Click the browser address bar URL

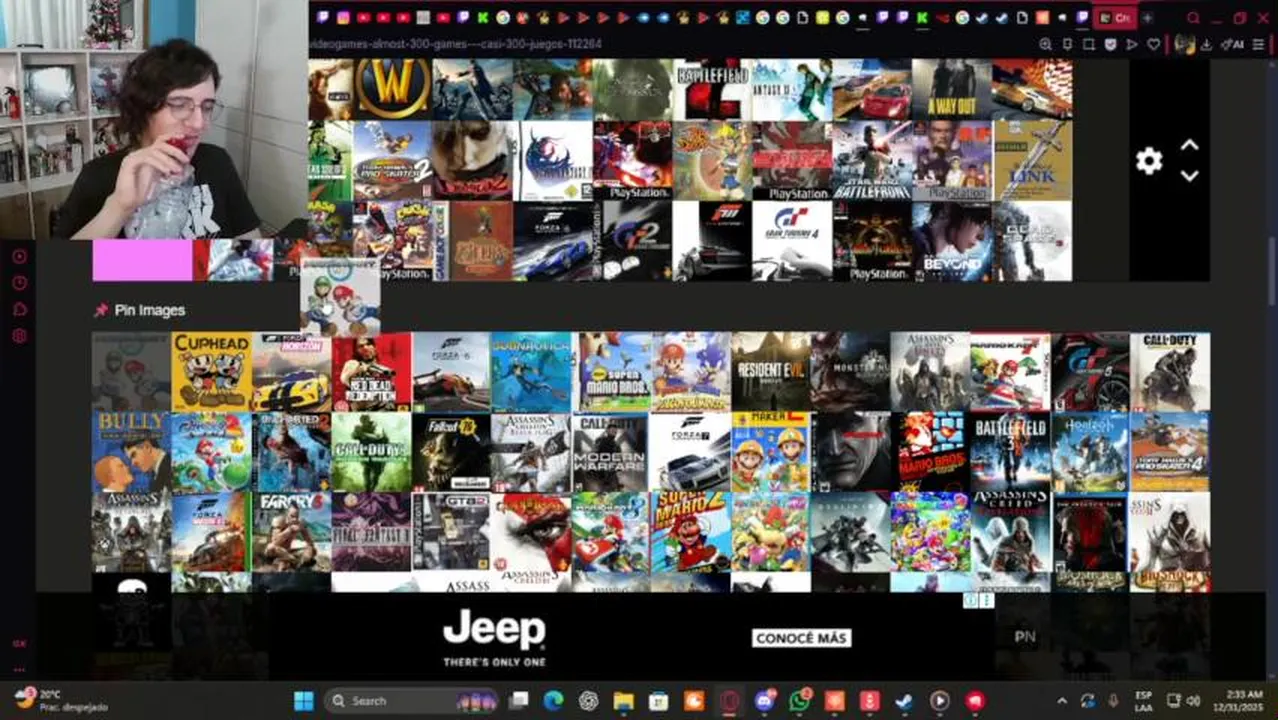455,44
